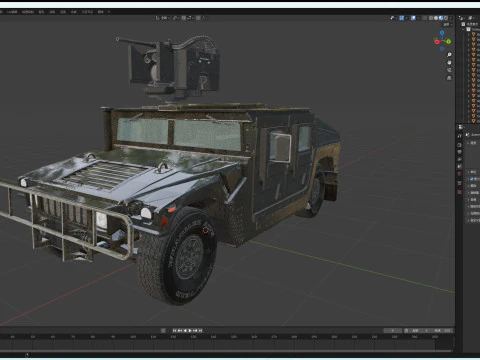The height and width of the screenshot is (360, 480).
Task: Toggle the preview range clock icon
Action: click(406, 331)
